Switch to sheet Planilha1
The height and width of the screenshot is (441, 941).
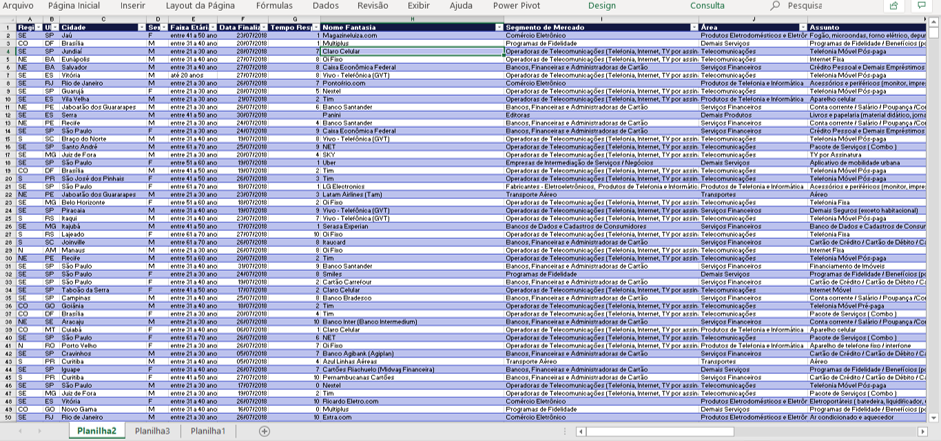click(208, 431)
